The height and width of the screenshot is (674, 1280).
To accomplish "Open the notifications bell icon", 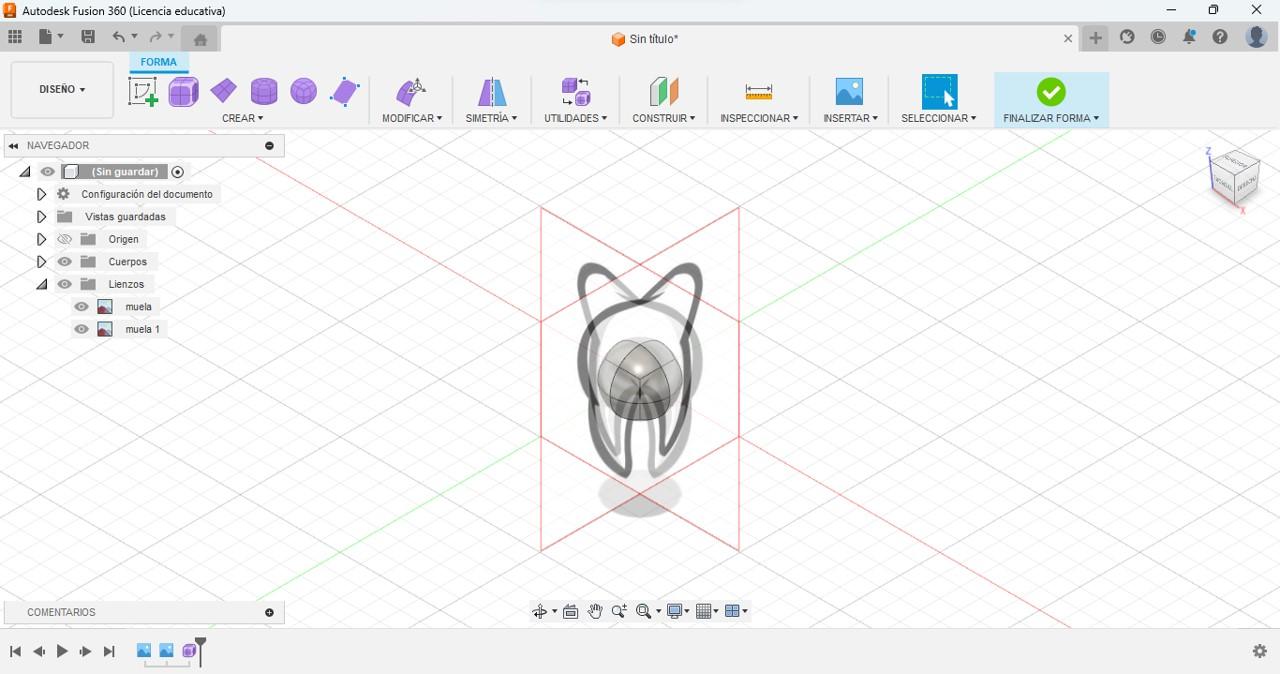I will point(1189,37).
